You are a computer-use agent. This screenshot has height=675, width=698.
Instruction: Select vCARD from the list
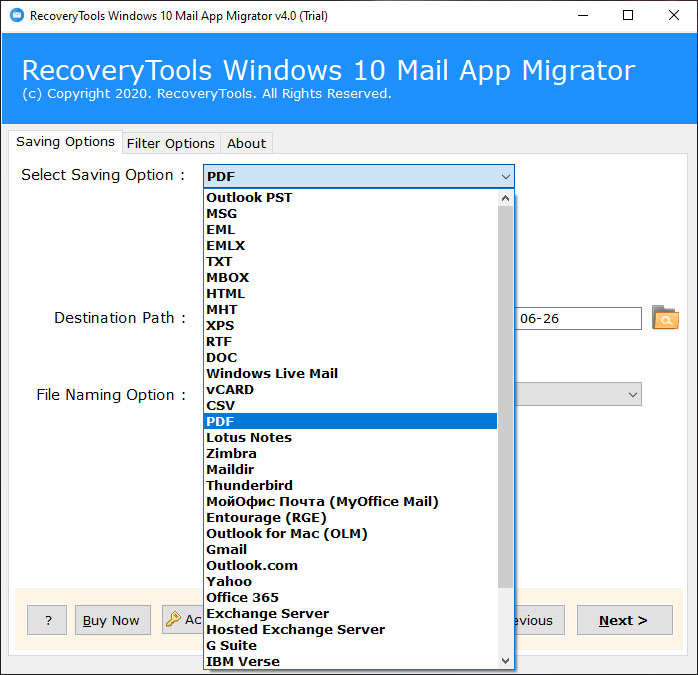(350, 390)
